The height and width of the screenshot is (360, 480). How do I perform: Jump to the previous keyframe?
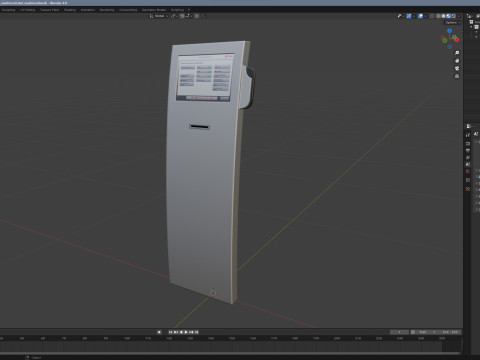pos(176,332)
